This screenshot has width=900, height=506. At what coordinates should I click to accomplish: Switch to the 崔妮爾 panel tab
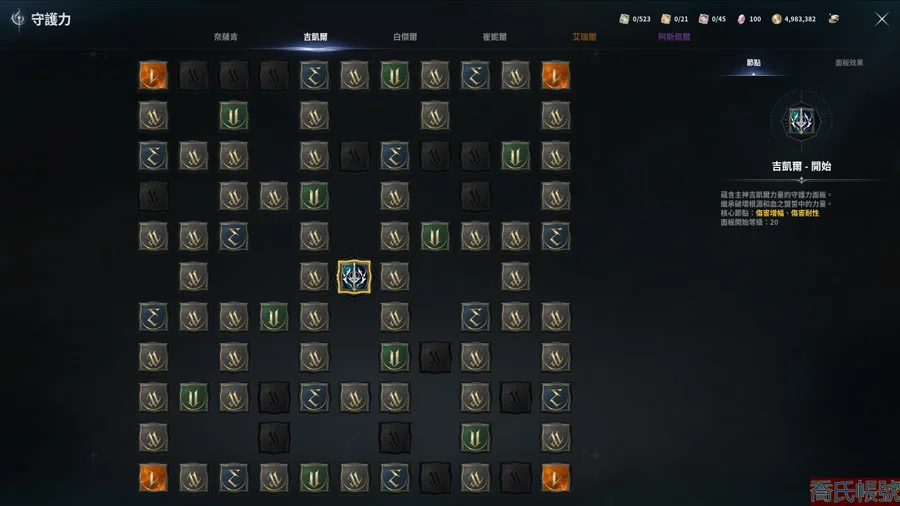(x=495, y=37)
